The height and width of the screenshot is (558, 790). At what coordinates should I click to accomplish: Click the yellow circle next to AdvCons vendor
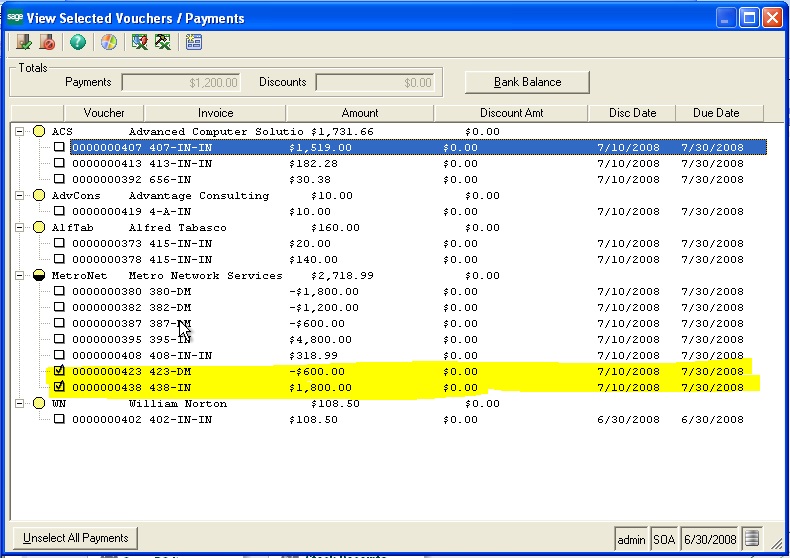39,195
